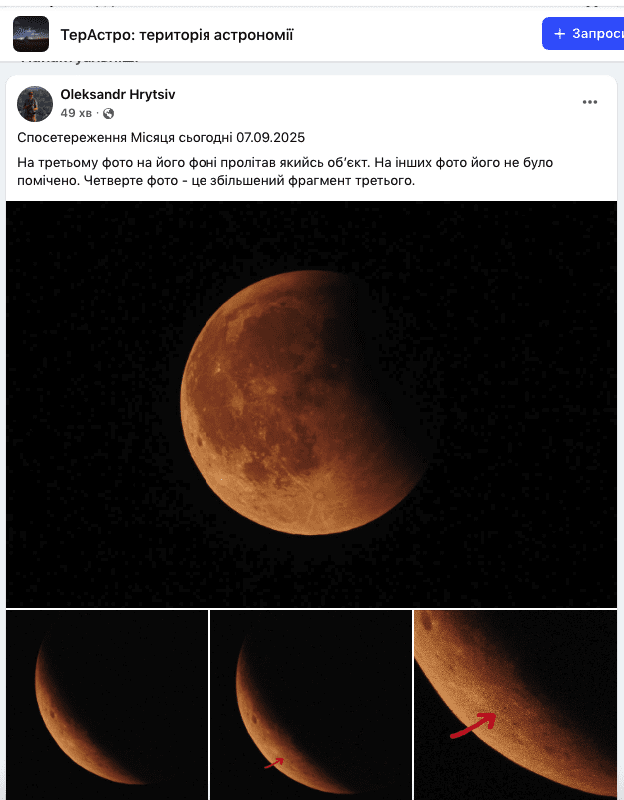
Task: Open the second photo of the crescent Moon
Action: [107, 705]
